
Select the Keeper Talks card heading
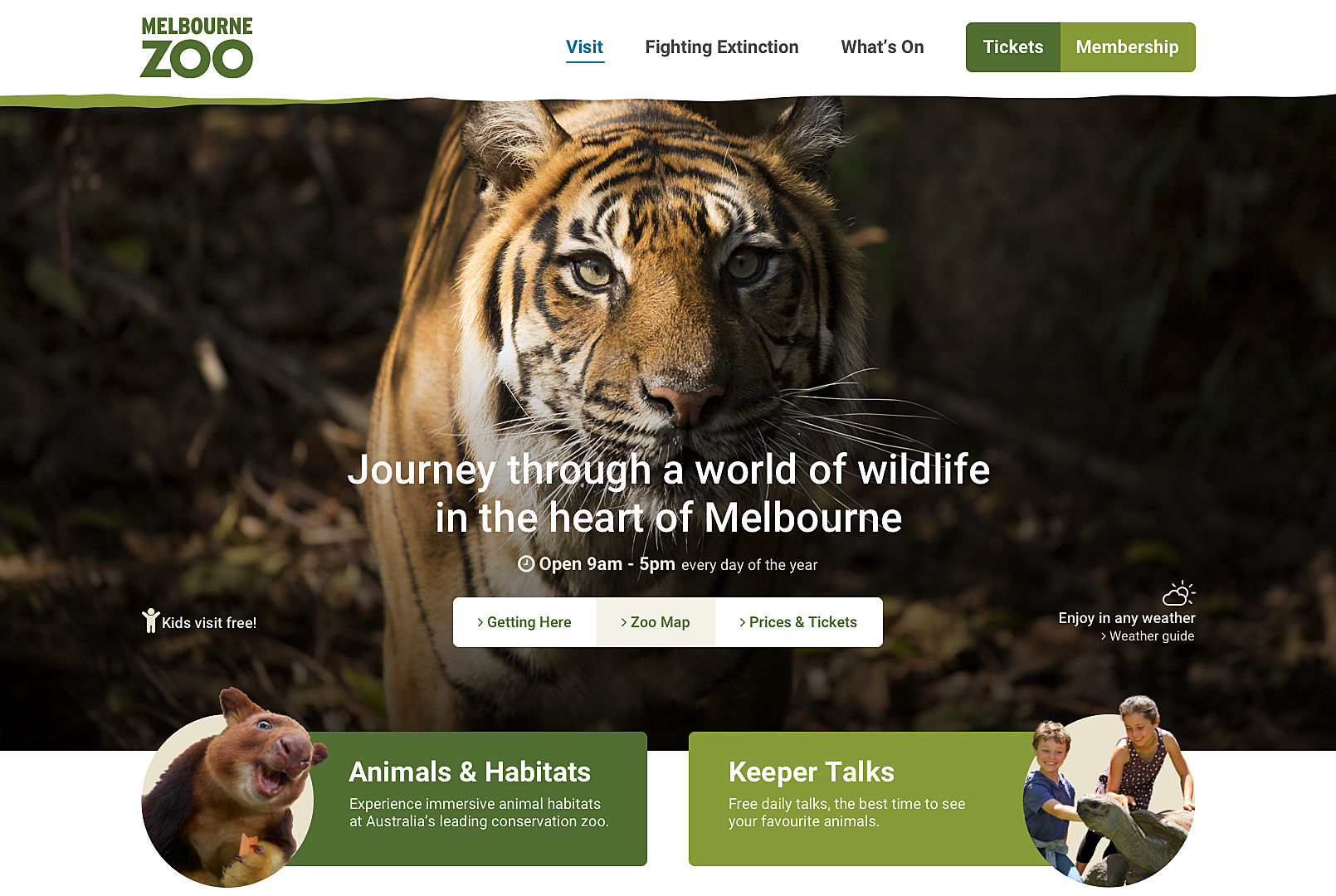pos(812,772)
